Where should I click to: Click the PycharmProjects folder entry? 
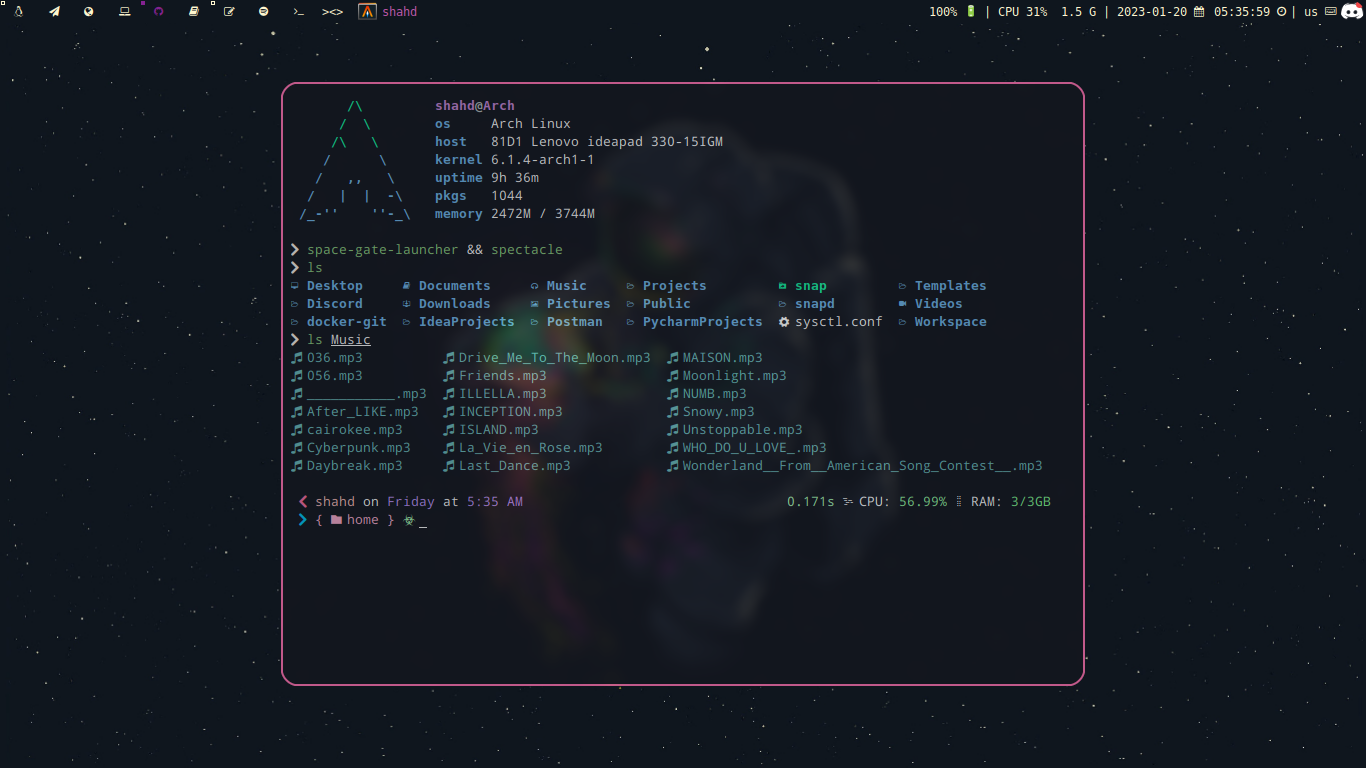(x=703, y=322)
